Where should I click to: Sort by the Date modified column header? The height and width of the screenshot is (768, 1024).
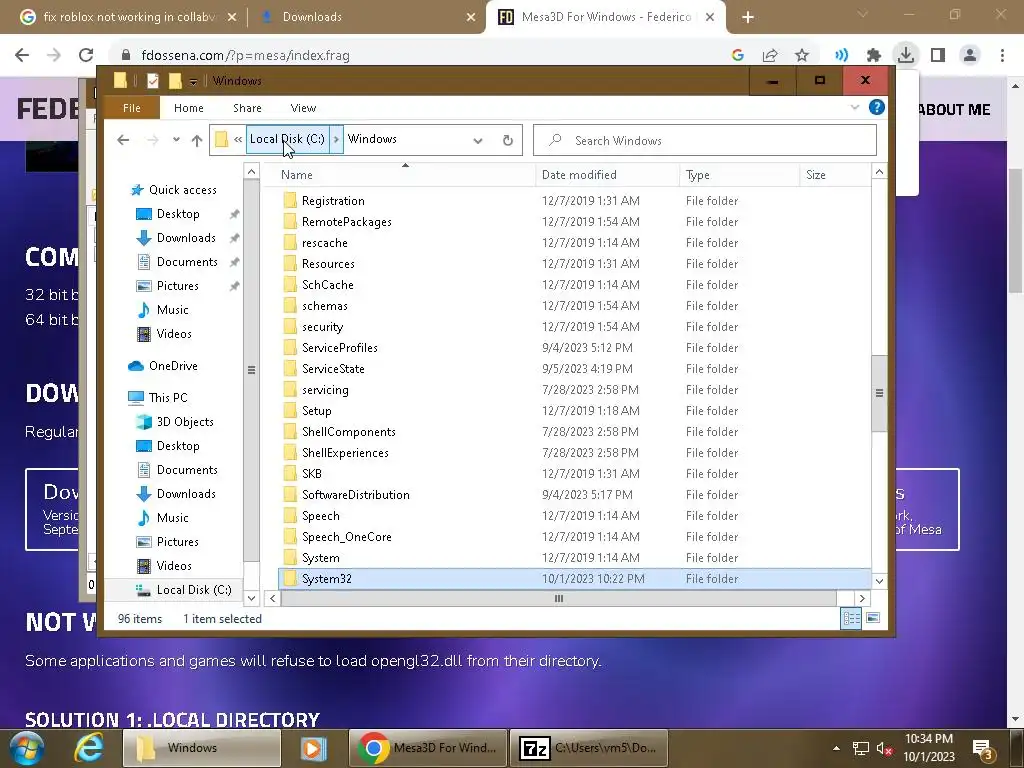579,175
